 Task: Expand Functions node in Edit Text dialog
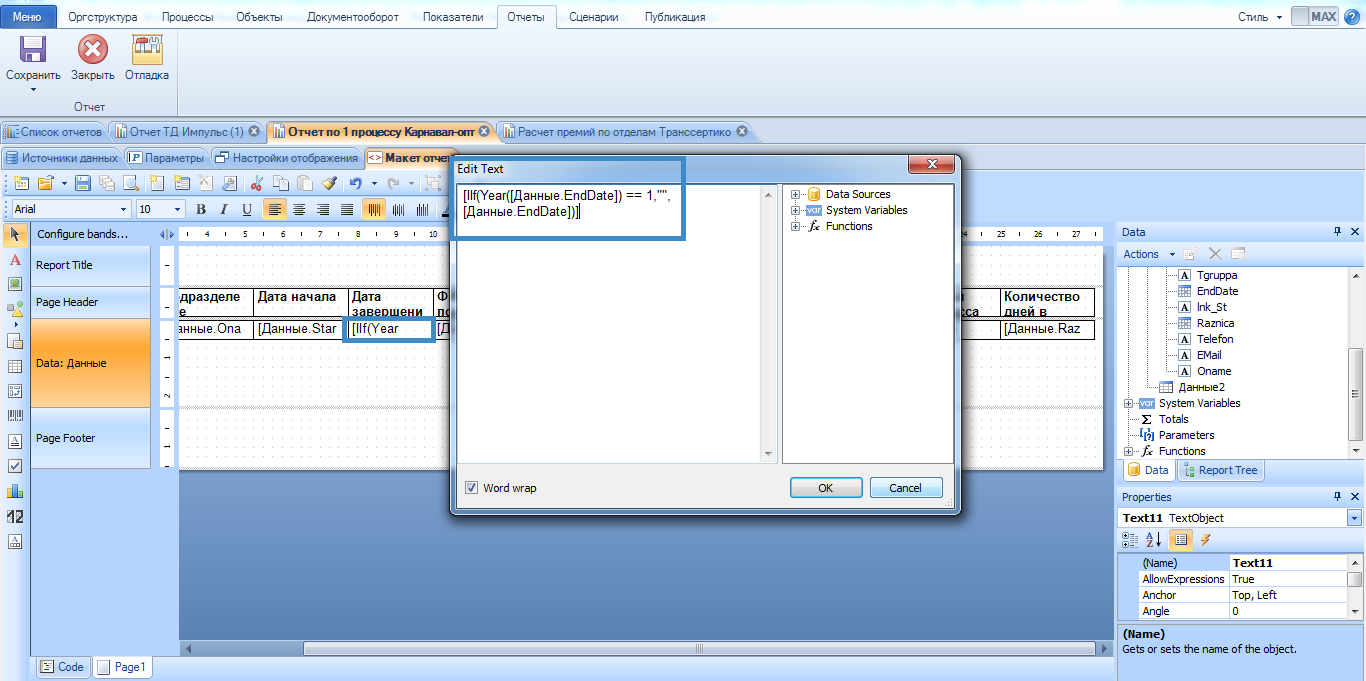coord(796,227)
